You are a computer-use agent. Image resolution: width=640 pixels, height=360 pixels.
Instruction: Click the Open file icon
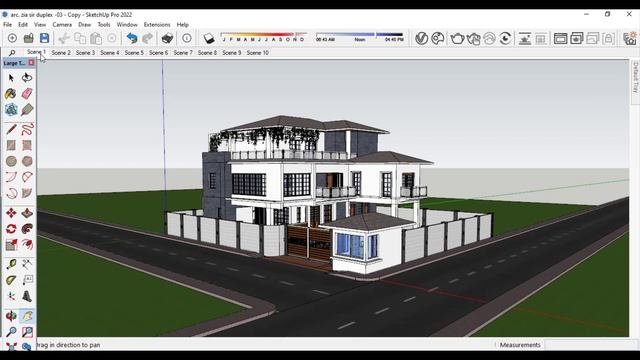coord(29,38)
